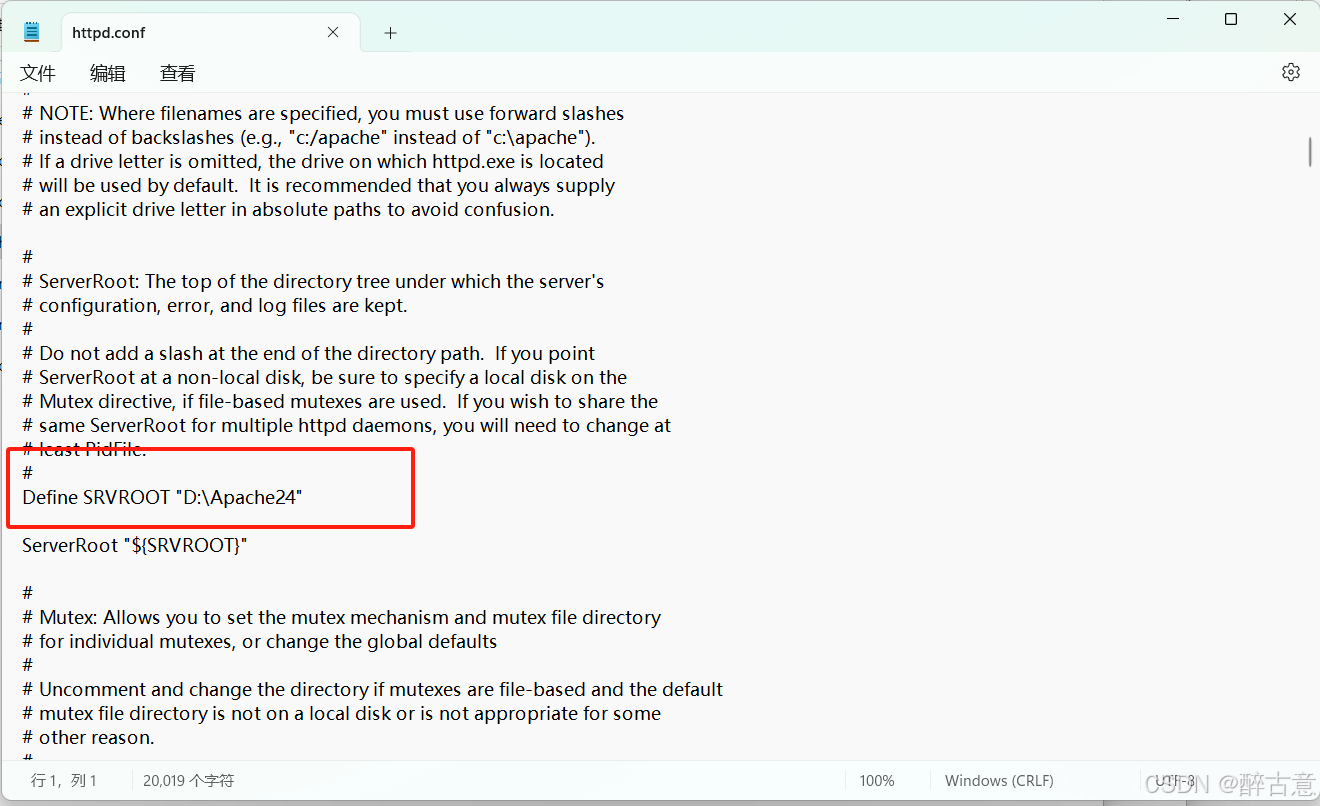Click the line "# configuration, error, and log files"
1320x806 pixels.
(215, 305)
